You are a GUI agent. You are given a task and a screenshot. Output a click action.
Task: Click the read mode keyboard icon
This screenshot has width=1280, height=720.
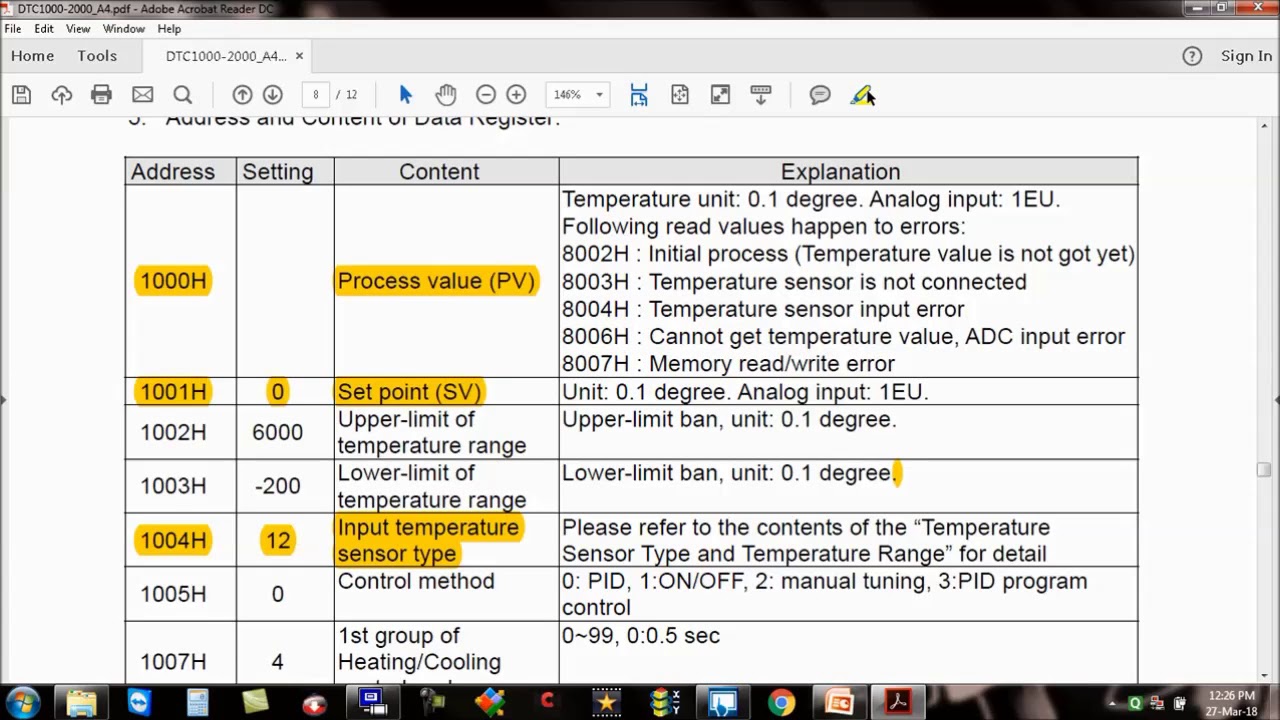tap(761, 95)
